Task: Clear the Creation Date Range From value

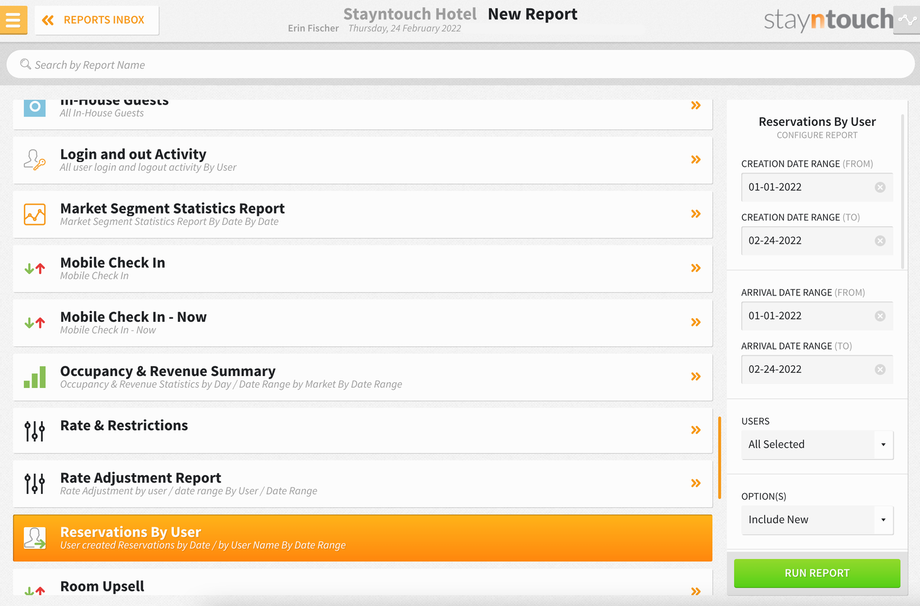Action: [x=880, y=187]
